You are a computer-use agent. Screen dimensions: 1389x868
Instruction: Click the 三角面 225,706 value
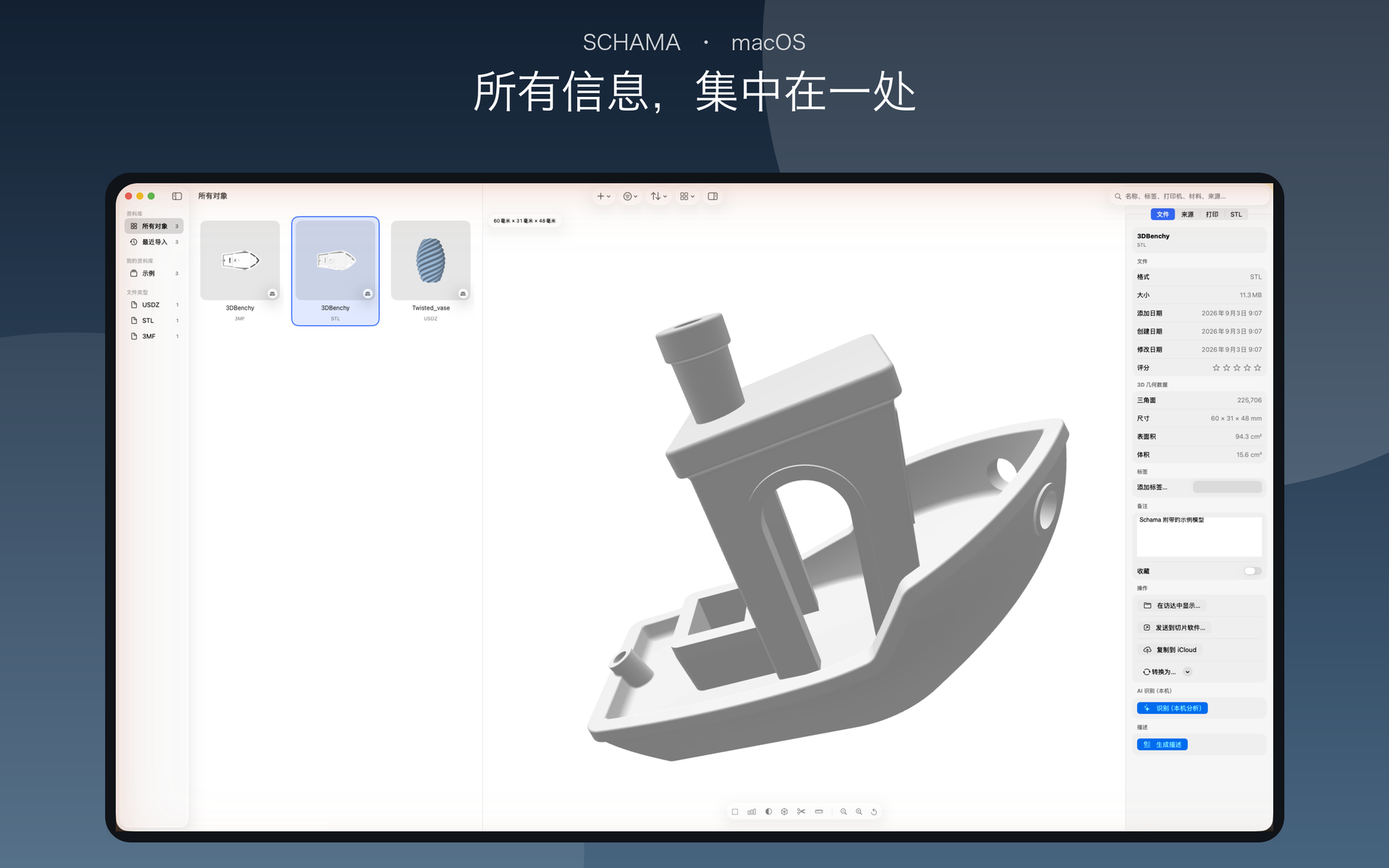(x=1249, y=400)
